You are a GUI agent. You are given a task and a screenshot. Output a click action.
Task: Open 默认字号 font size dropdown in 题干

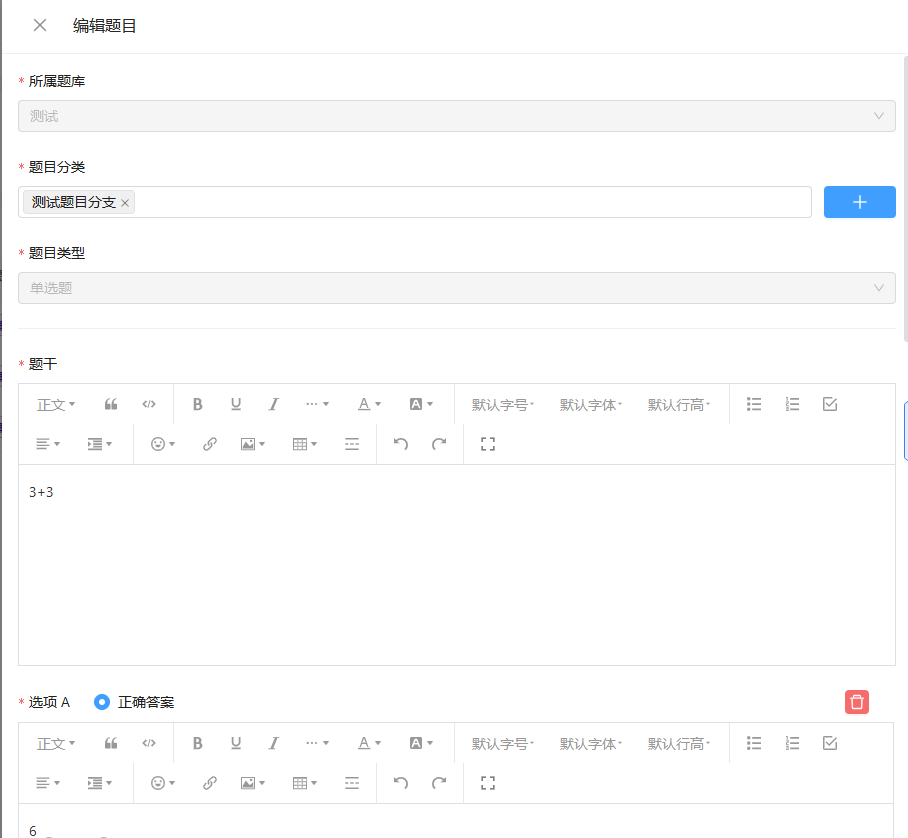pos(503,404)
